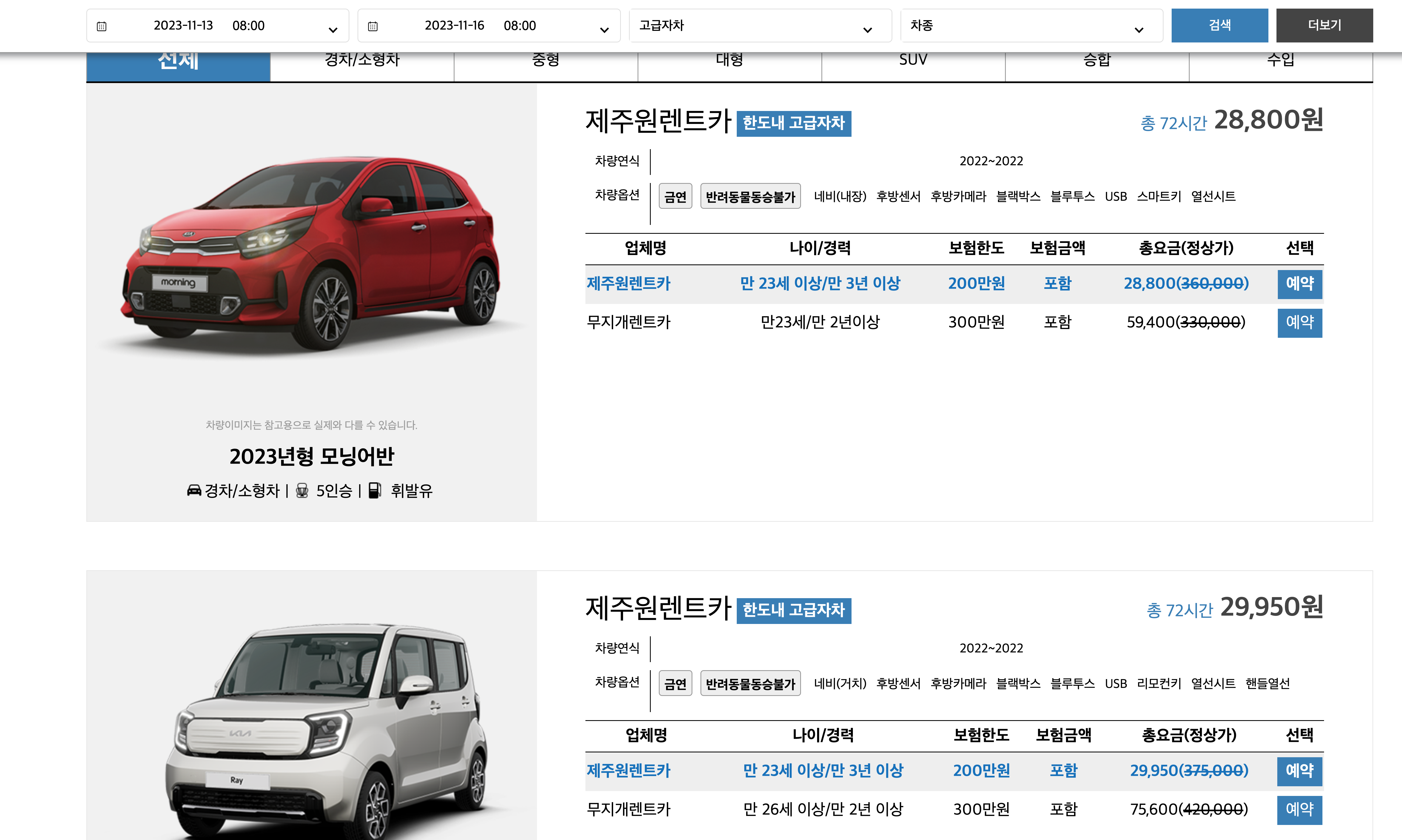
Task: Switch to the SUV category tab
Action: tap(913, 60)
